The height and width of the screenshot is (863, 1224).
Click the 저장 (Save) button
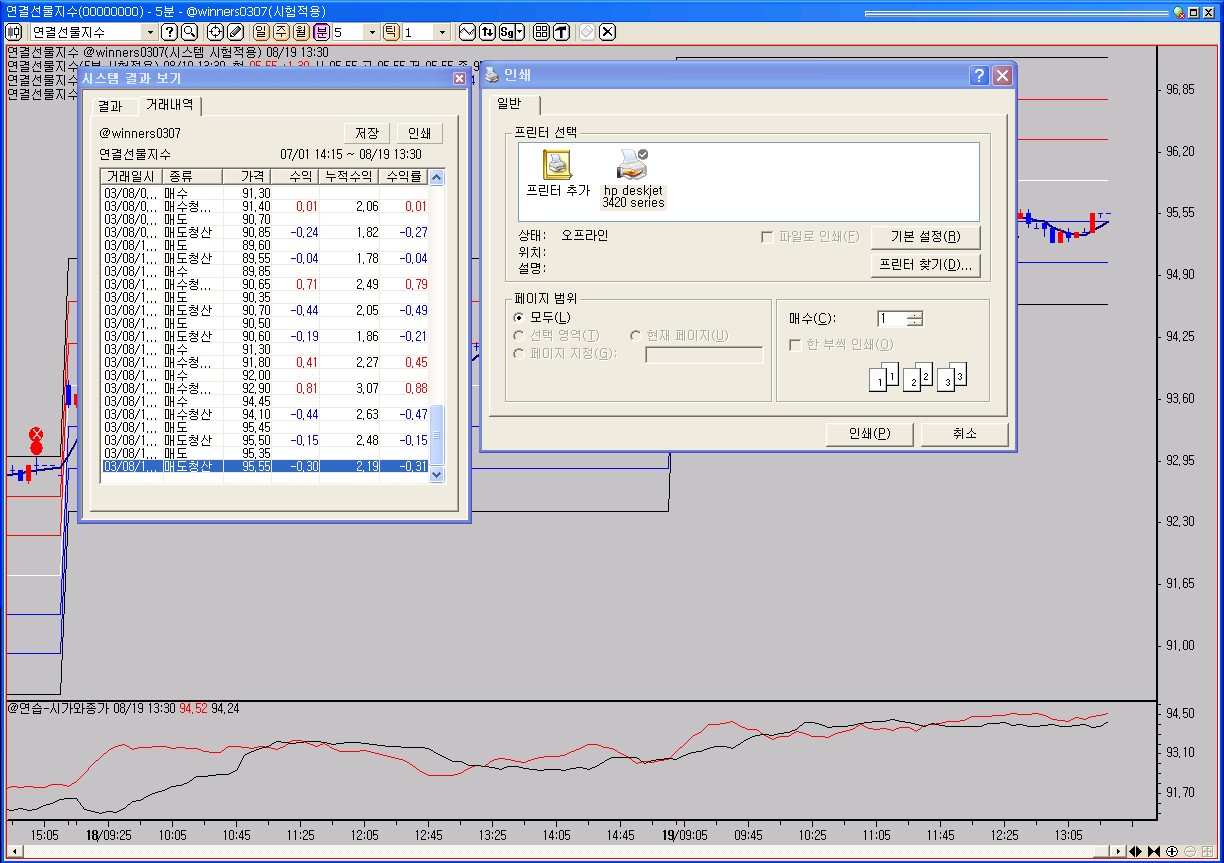[366, 133]
